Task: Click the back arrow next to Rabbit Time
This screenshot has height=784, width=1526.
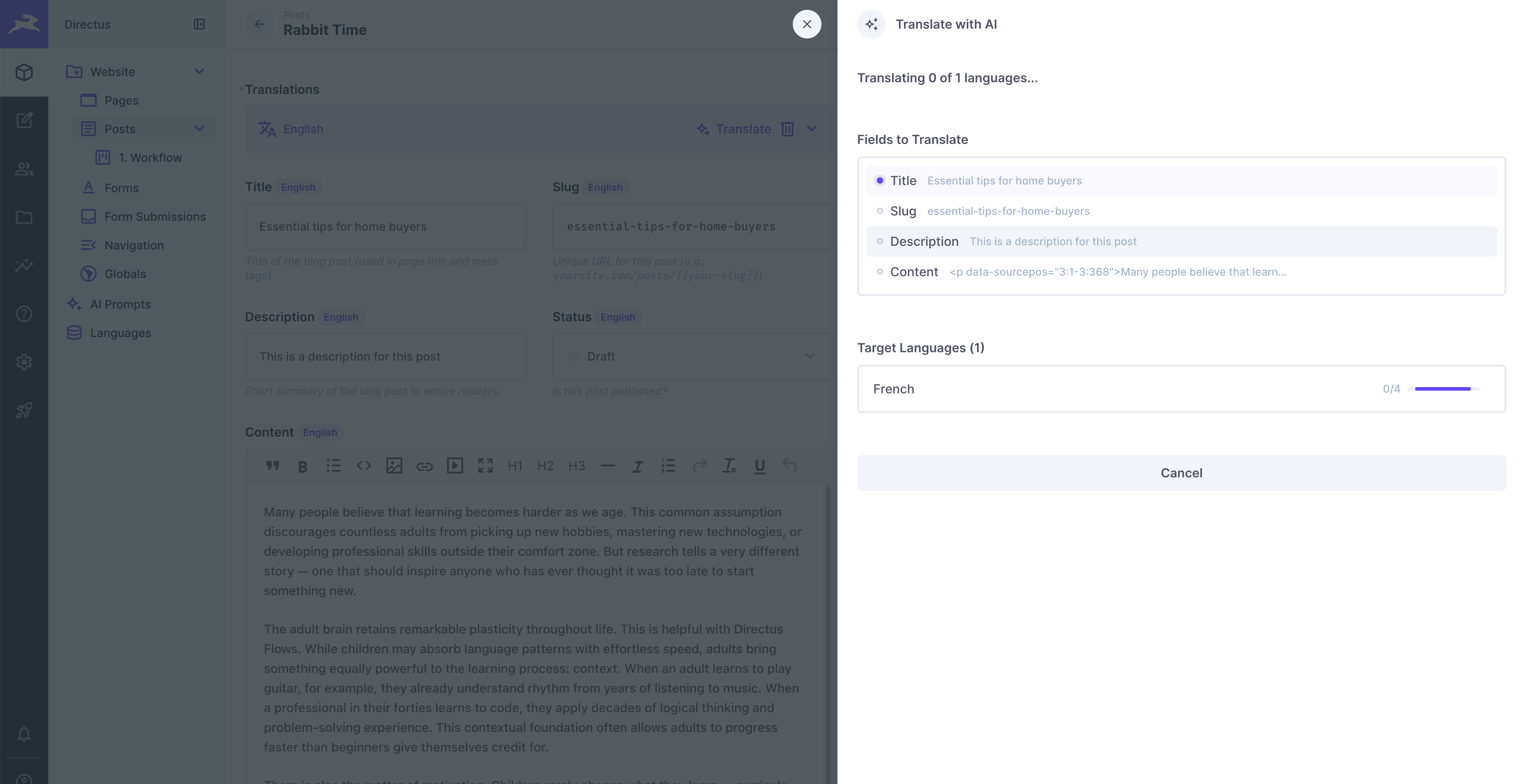Action: click(259, 24)
